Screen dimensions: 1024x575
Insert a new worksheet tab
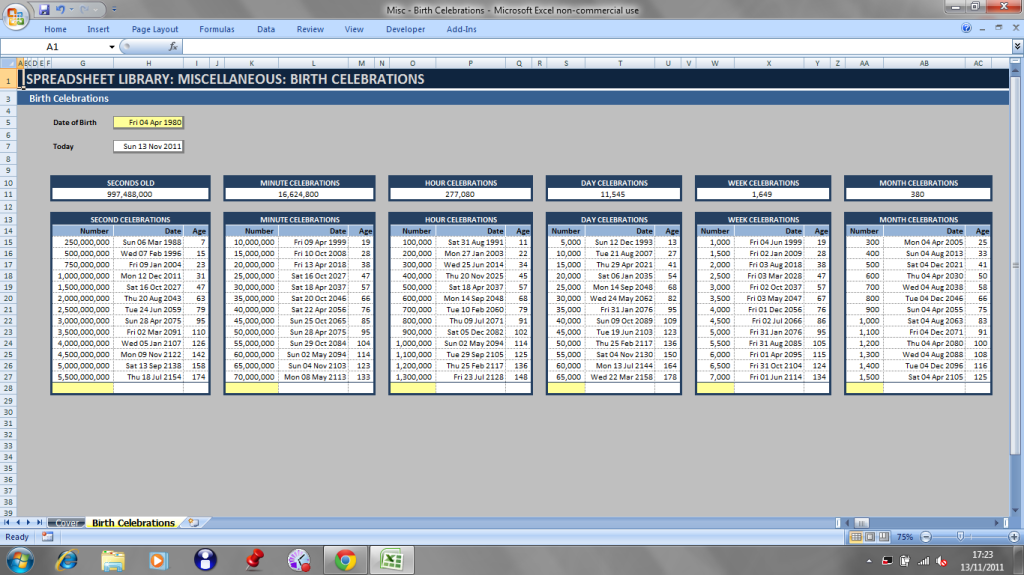193,523
